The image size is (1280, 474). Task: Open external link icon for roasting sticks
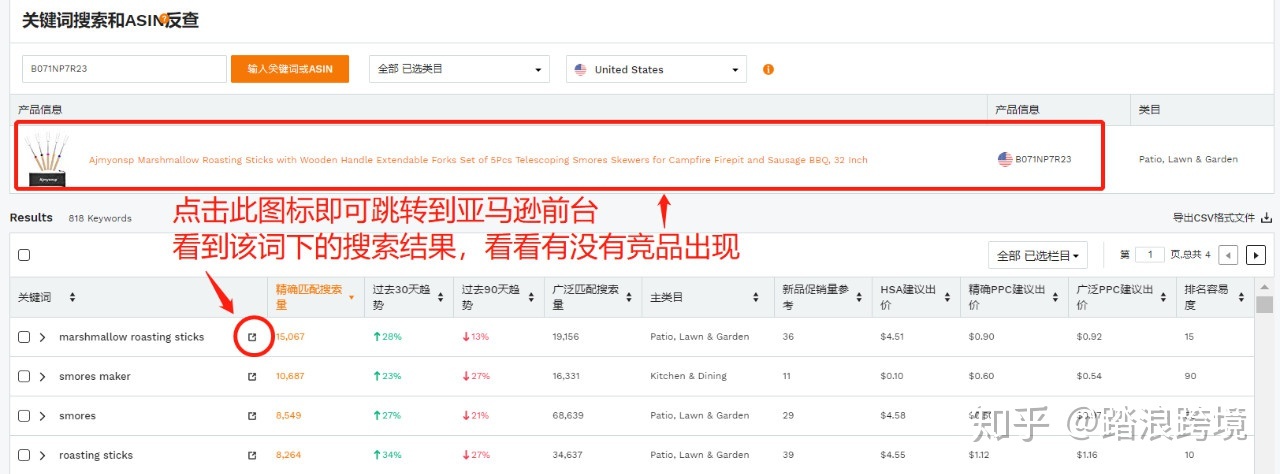[252, 455]
